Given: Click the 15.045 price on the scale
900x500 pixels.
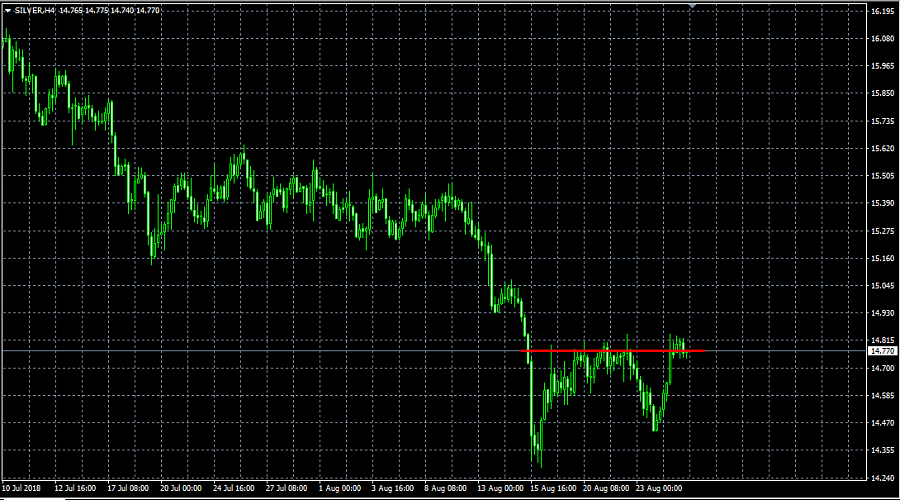Looking at the screenshot, I should (x=882, y=286).
